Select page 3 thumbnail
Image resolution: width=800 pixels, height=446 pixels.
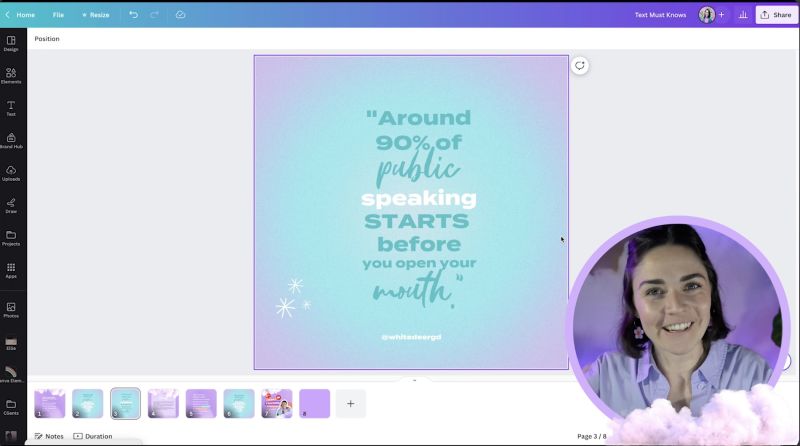point(126,404)
